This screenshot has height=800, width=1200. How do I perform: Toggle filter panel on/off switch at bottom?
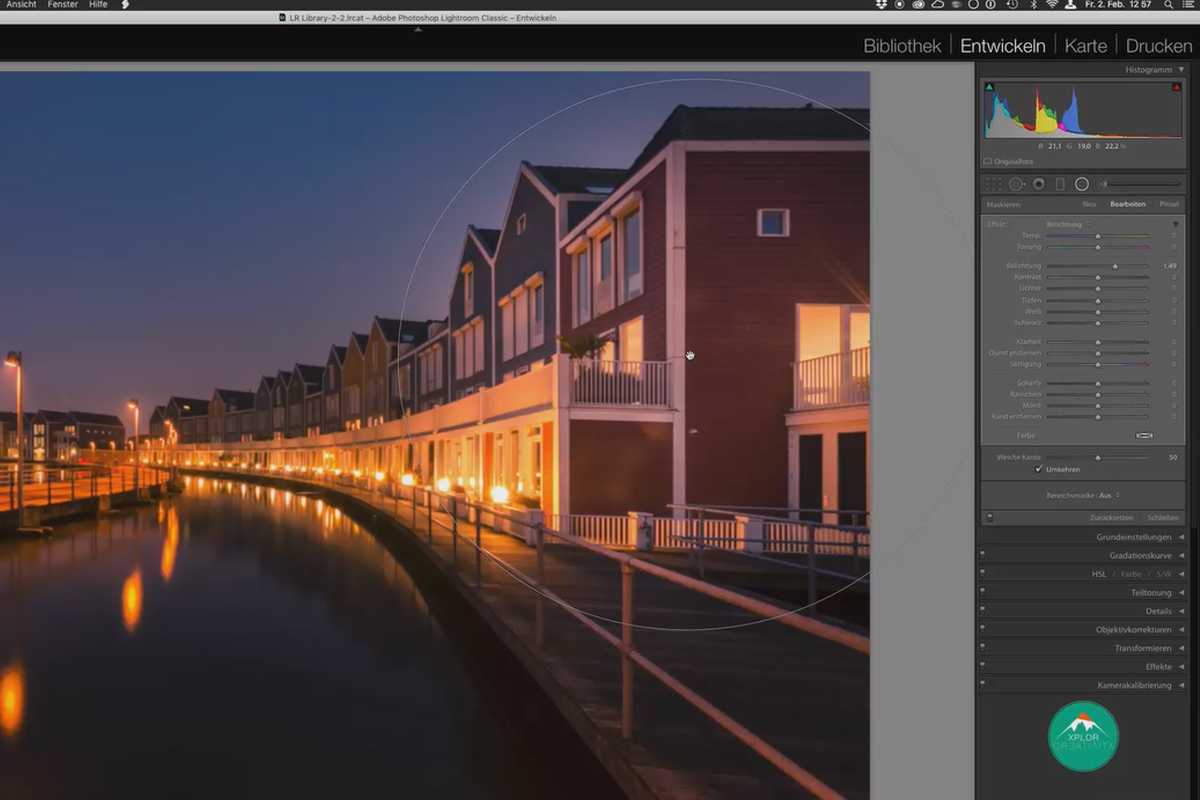[x=990, y=518]
